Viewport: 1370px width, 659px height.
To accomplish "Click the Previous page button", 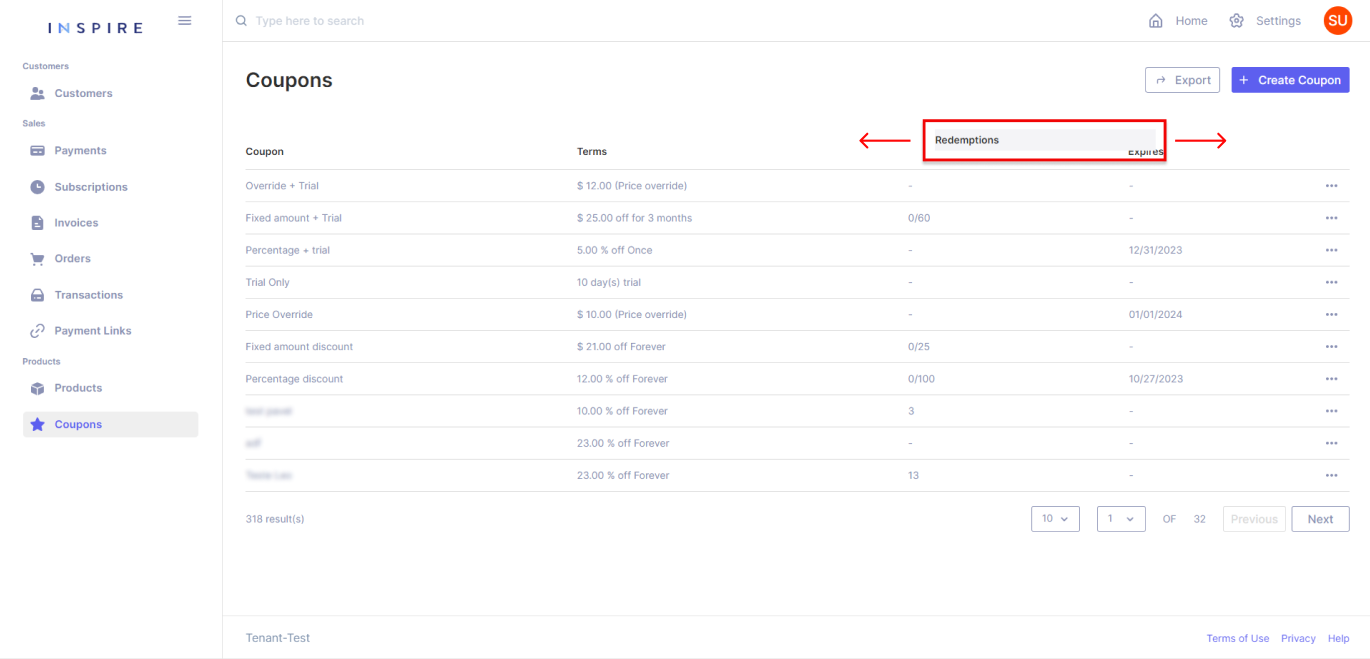I will click(1254, 519).
